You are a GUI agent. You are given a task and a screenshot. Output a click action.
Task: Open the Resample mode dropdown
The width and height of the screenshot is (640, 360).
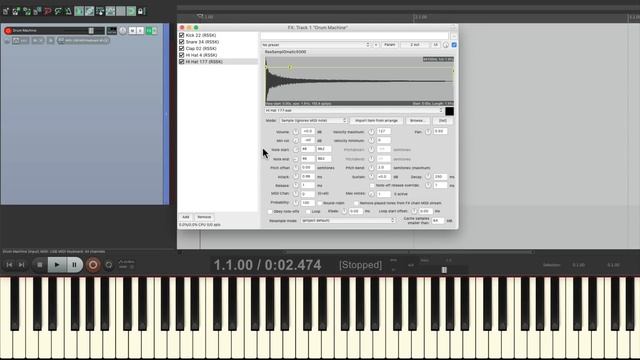click(x=348, y=220)
